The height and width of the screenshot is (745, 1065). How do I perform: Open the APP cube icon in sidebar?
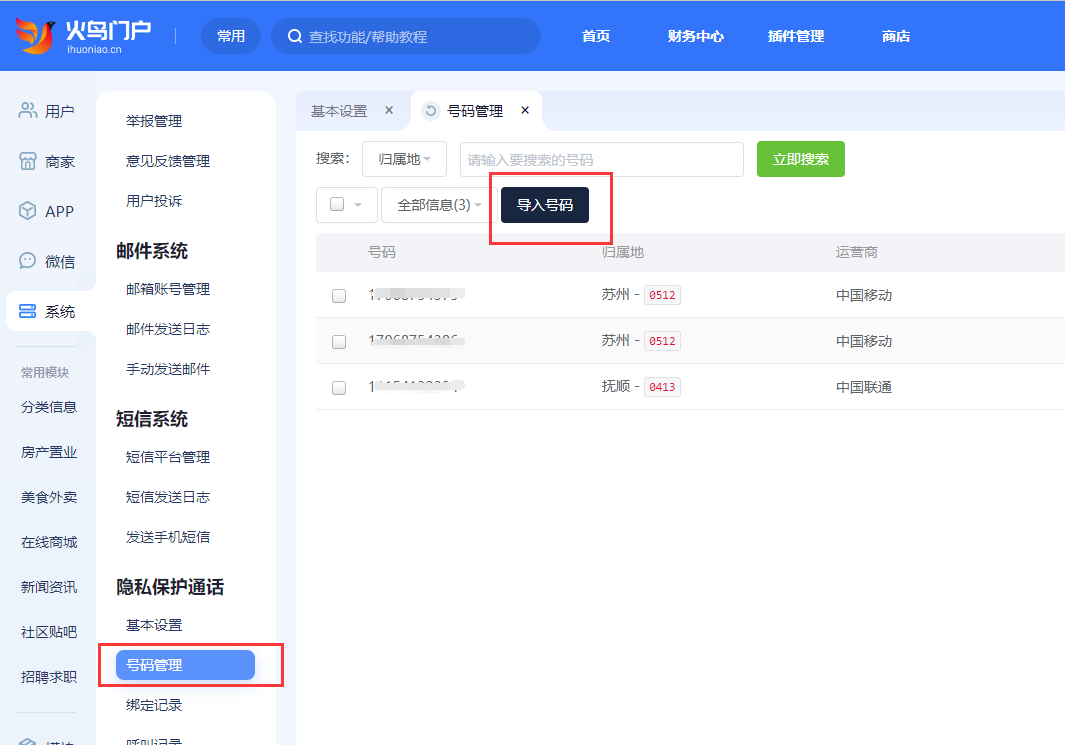(x=27, y=211)
